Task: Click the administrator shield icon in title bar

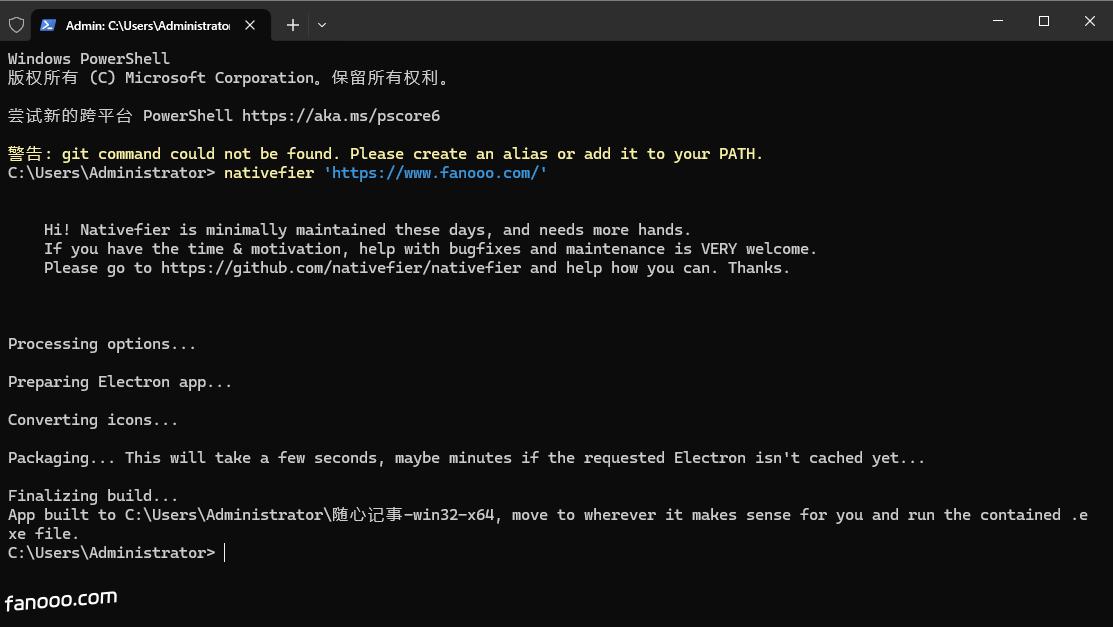Action: (16, 25)
